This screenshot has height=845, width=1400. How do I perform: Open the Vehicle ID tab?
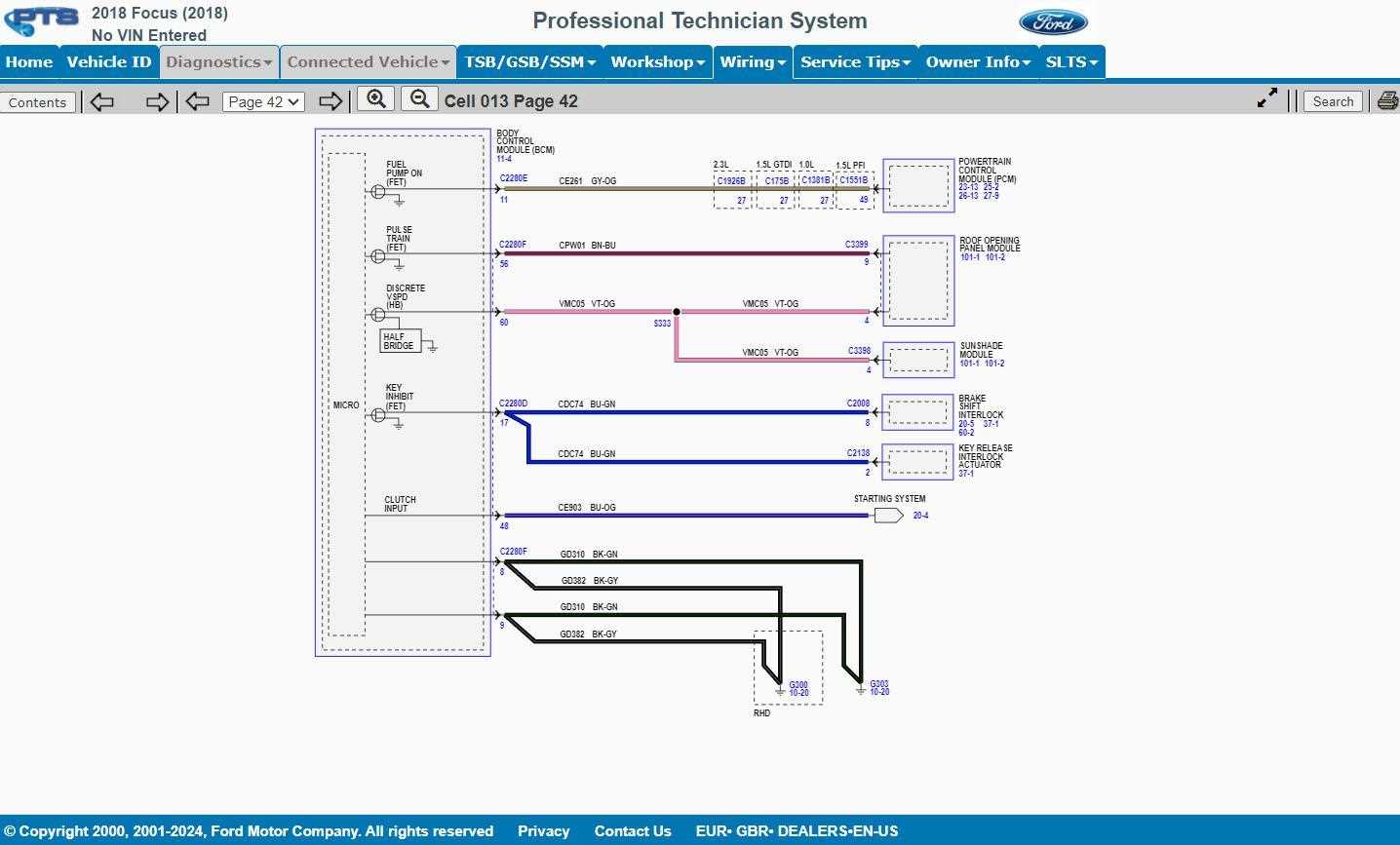pyautogui.click(x=108, y=61)
